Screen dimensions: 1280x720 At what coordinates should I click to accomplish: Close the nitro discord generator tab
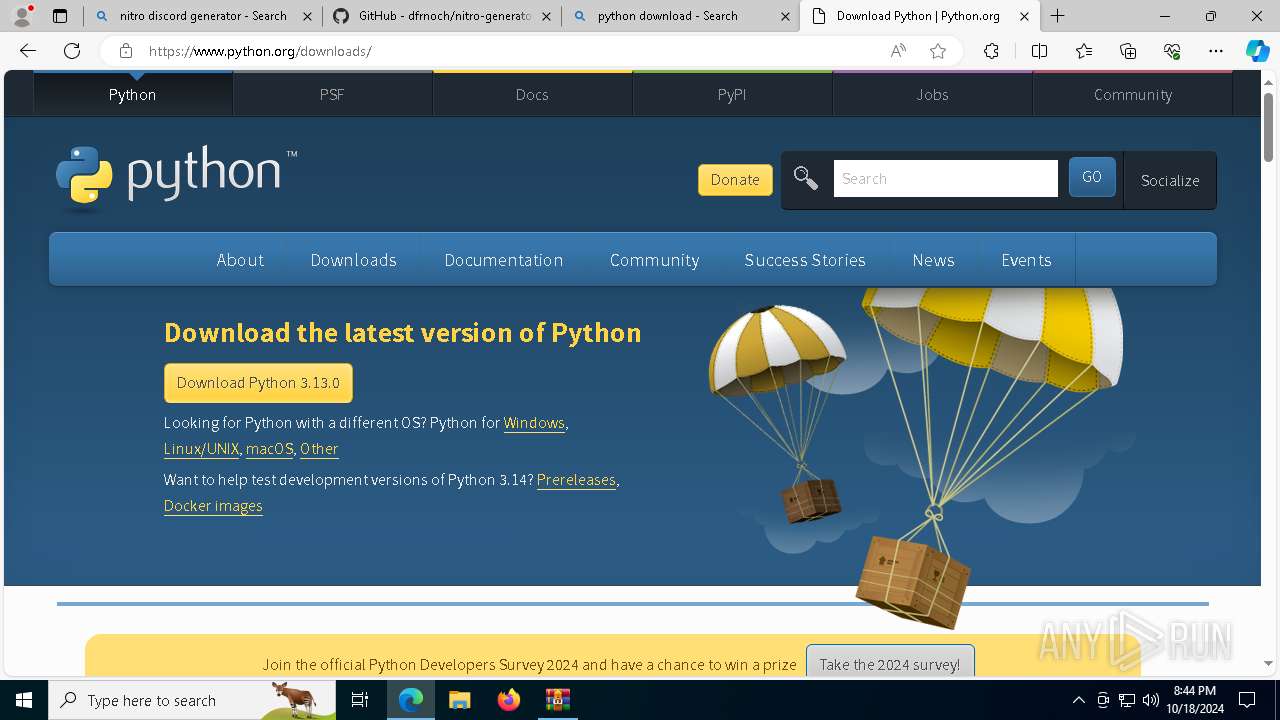[x=306, y=16]
